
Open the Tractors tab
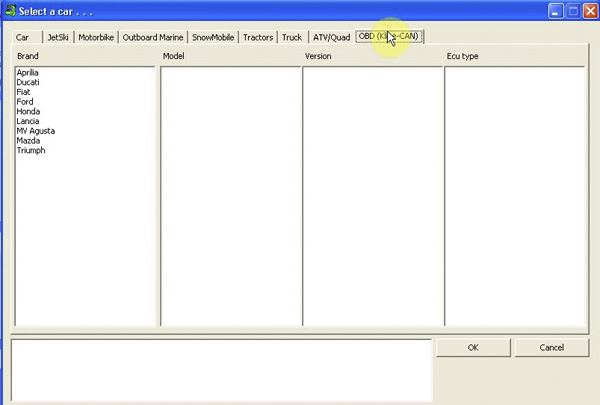click(258, 37)
